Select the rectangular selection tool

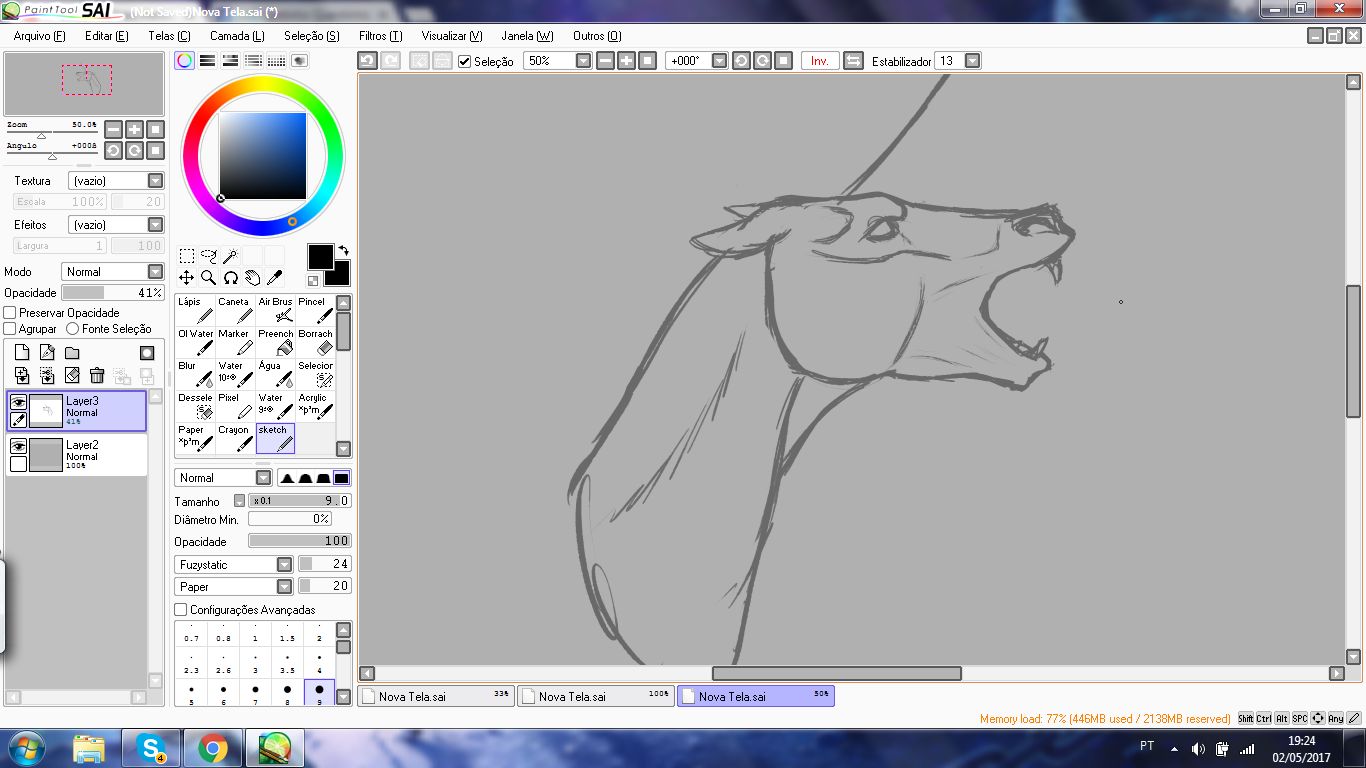point(186,256)
